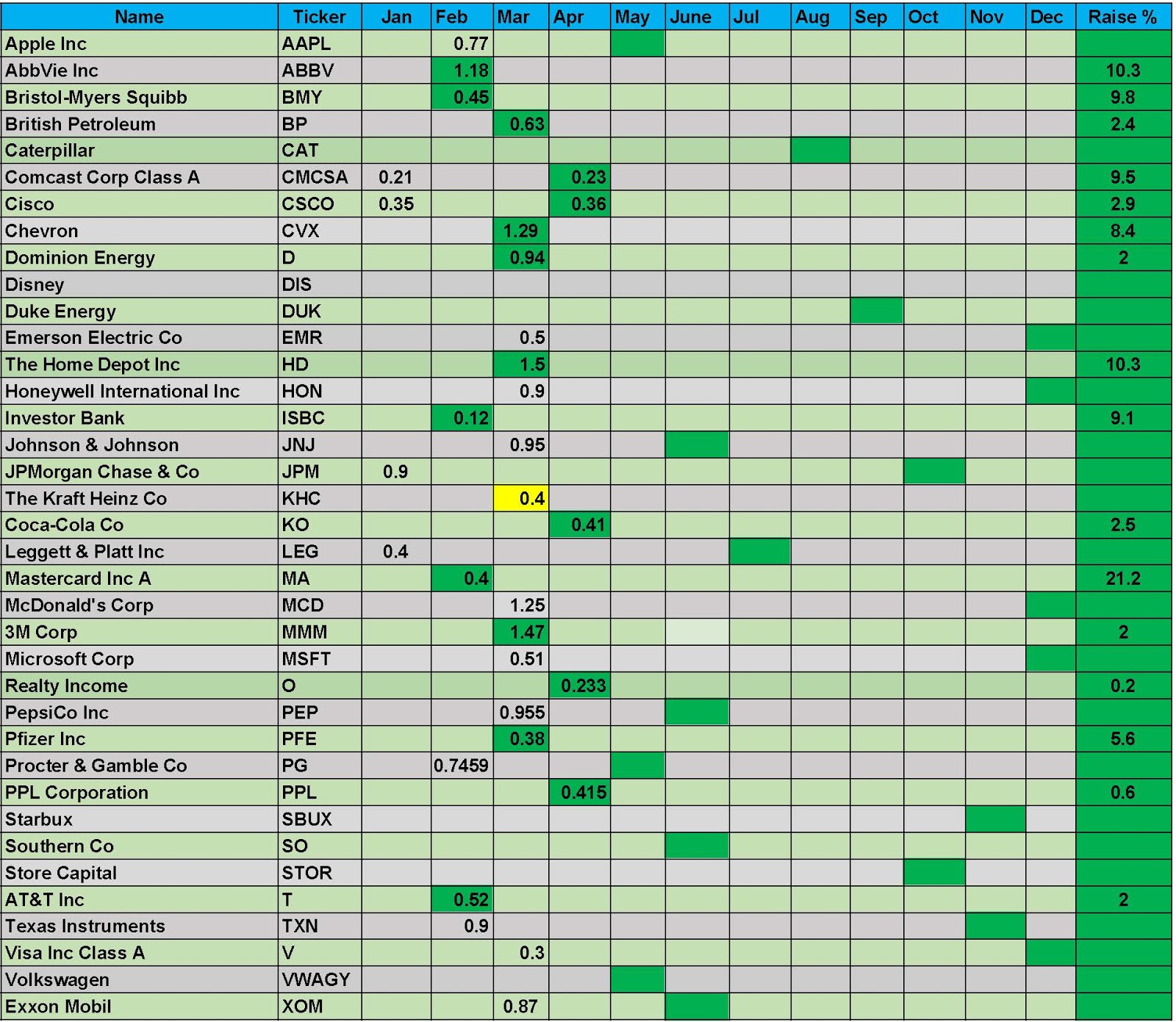Select the MSFT ticker cell
Image resolution: width=1176 pixels, height=1022 pixels.
click(x=320, y=658)
